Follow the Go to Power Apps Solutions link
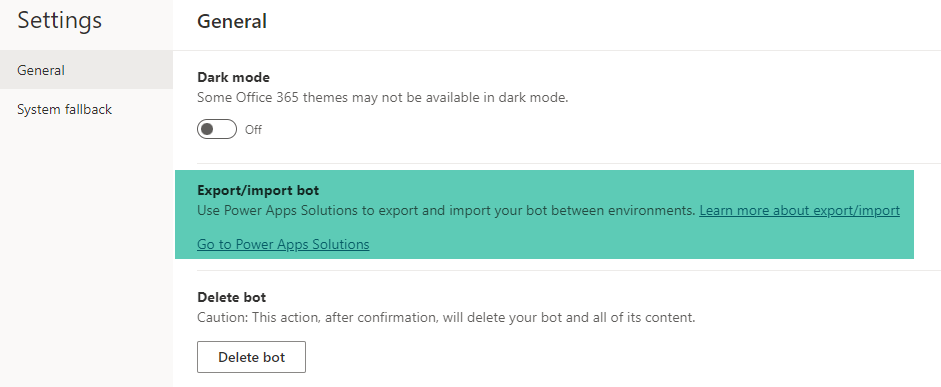 coord(283,244)
